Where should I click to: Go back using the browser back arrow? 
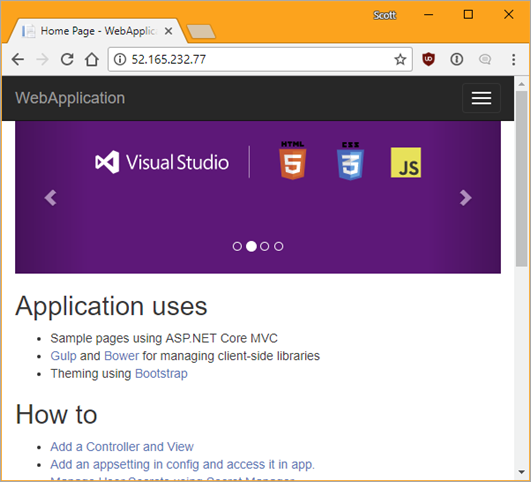click(x=18, y=59)
